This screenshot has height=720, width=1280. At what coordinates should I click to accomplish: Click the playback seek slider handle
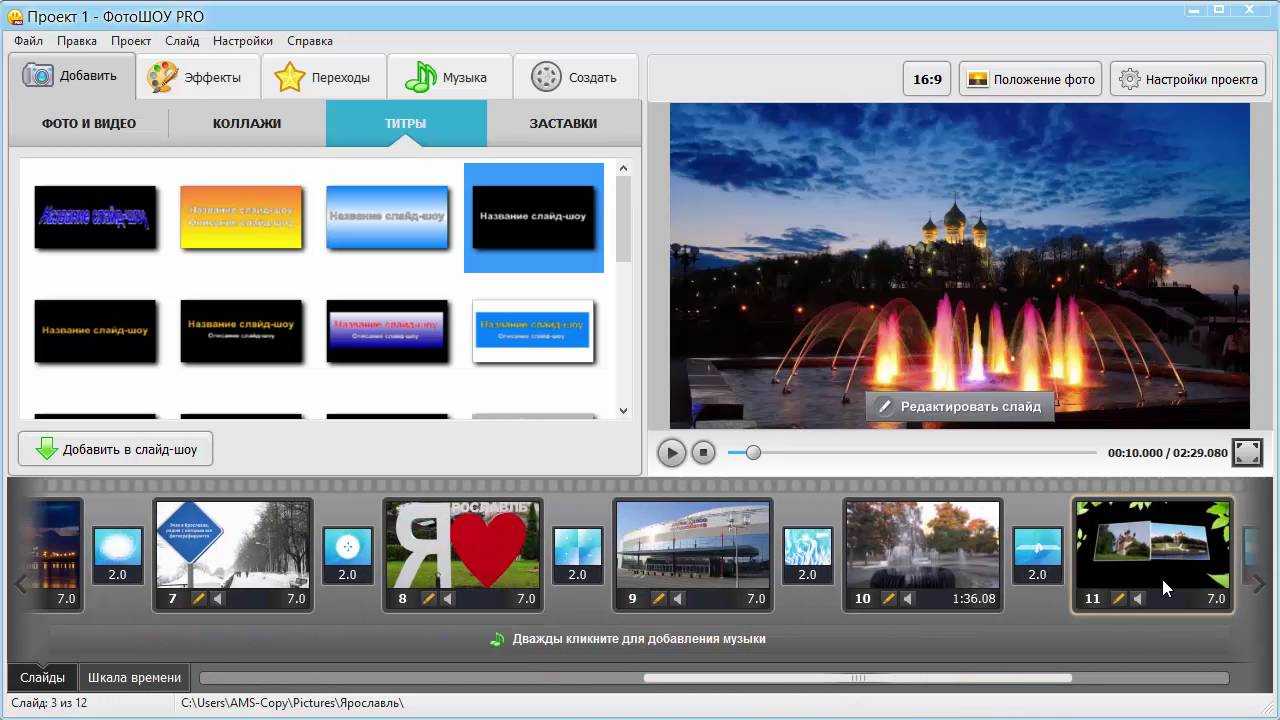click(x=753, y=453)
